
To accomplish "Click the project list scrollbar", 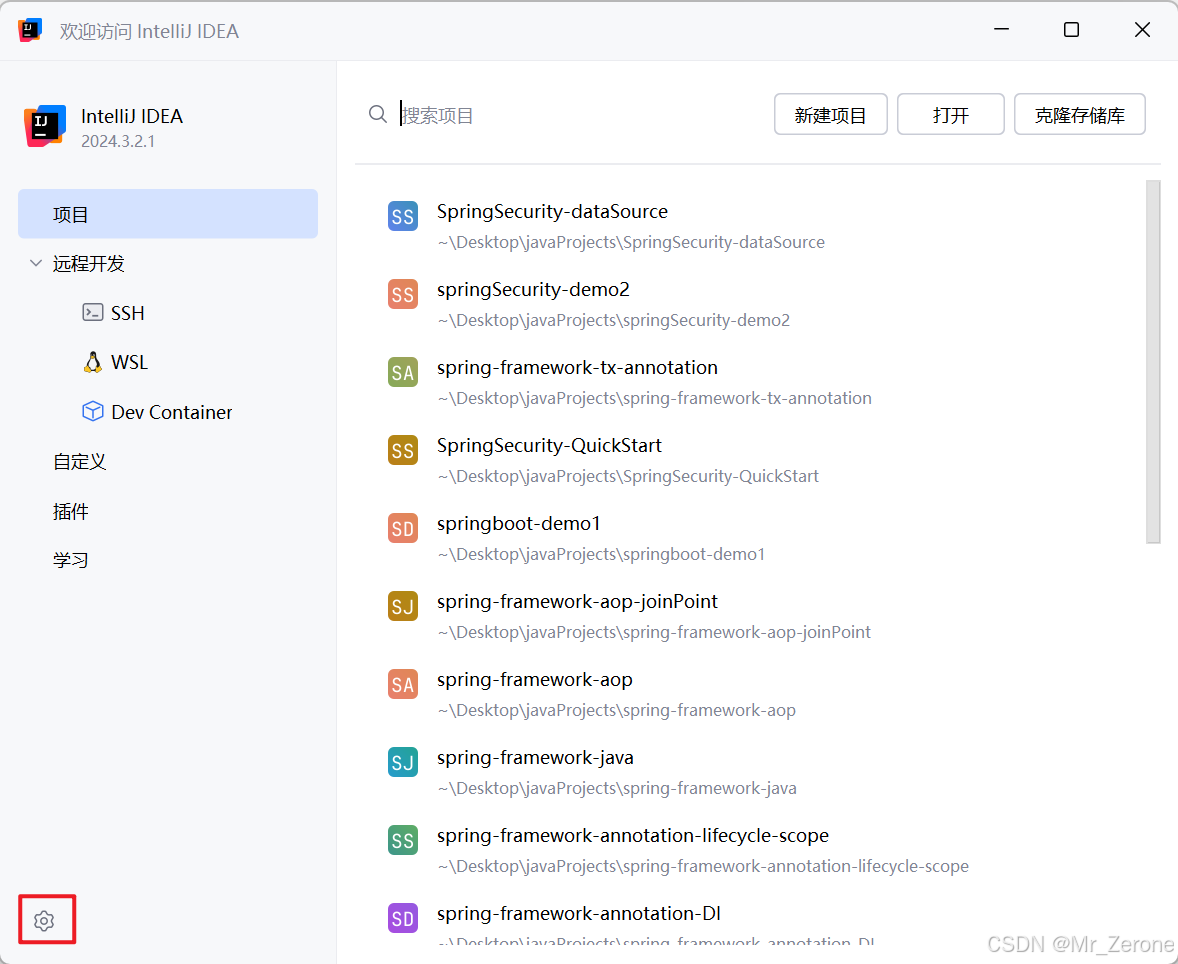I will tap(1153, 361).
